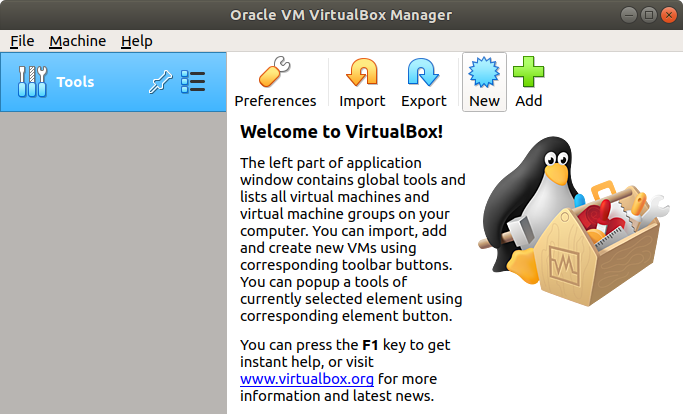Open the File menu
Image resolution: width=683 pixels, height=414 pixels.
[x=22, y=41]
